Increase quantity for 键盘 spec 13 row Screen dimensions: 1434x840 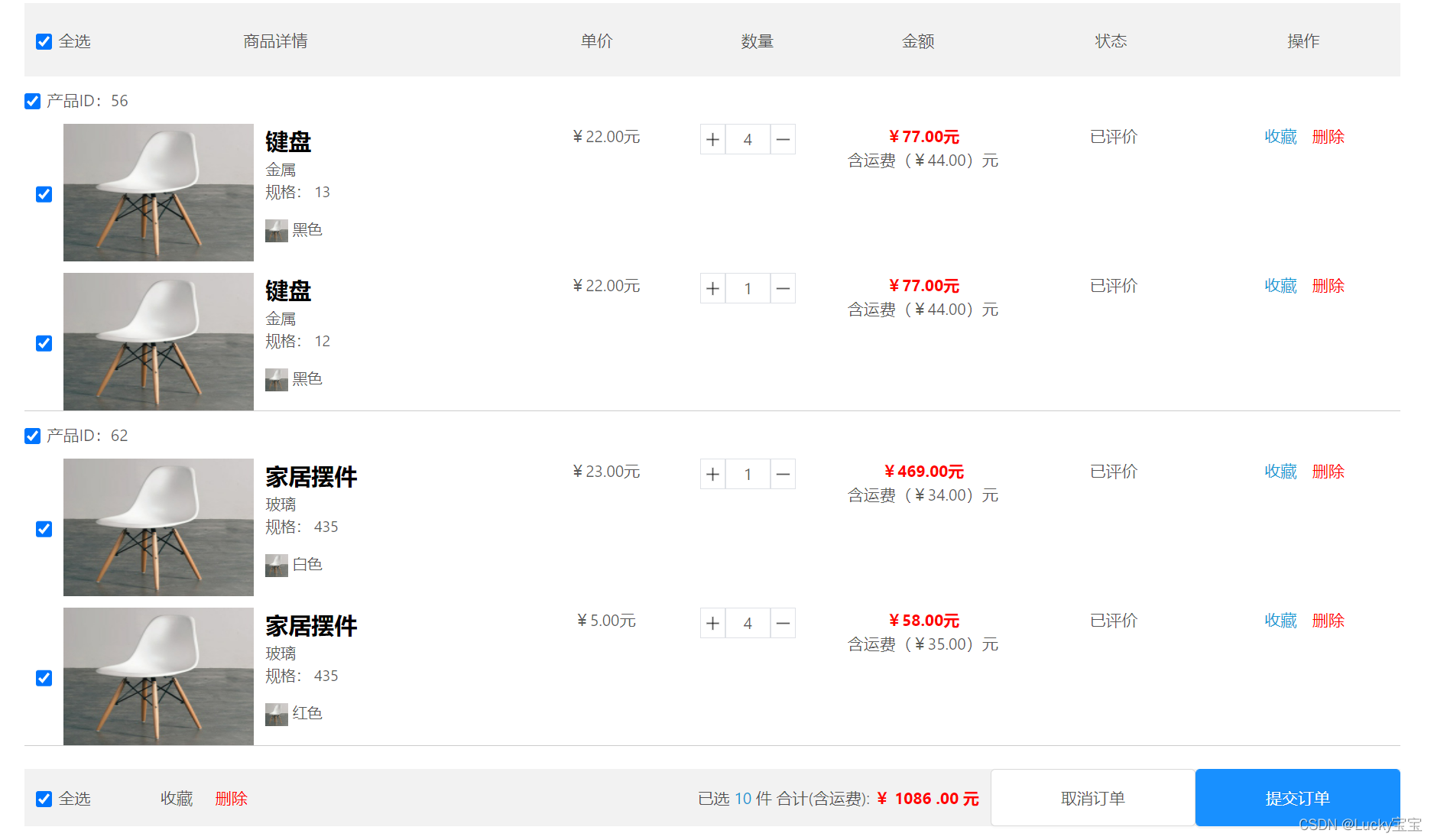tap(712, 139)
